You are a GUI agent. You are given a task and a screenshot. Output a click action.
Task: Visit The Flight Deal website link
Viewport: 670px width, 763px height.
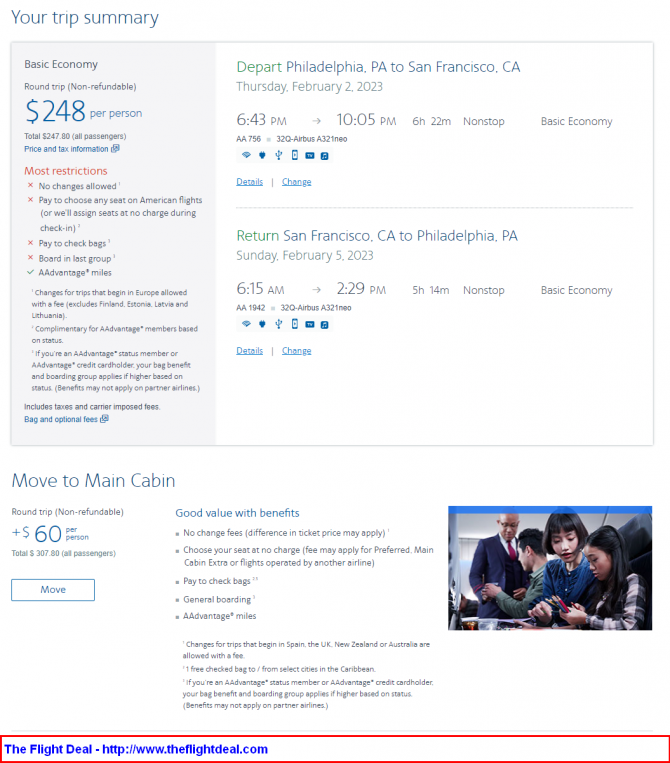(x=136, y=749)
